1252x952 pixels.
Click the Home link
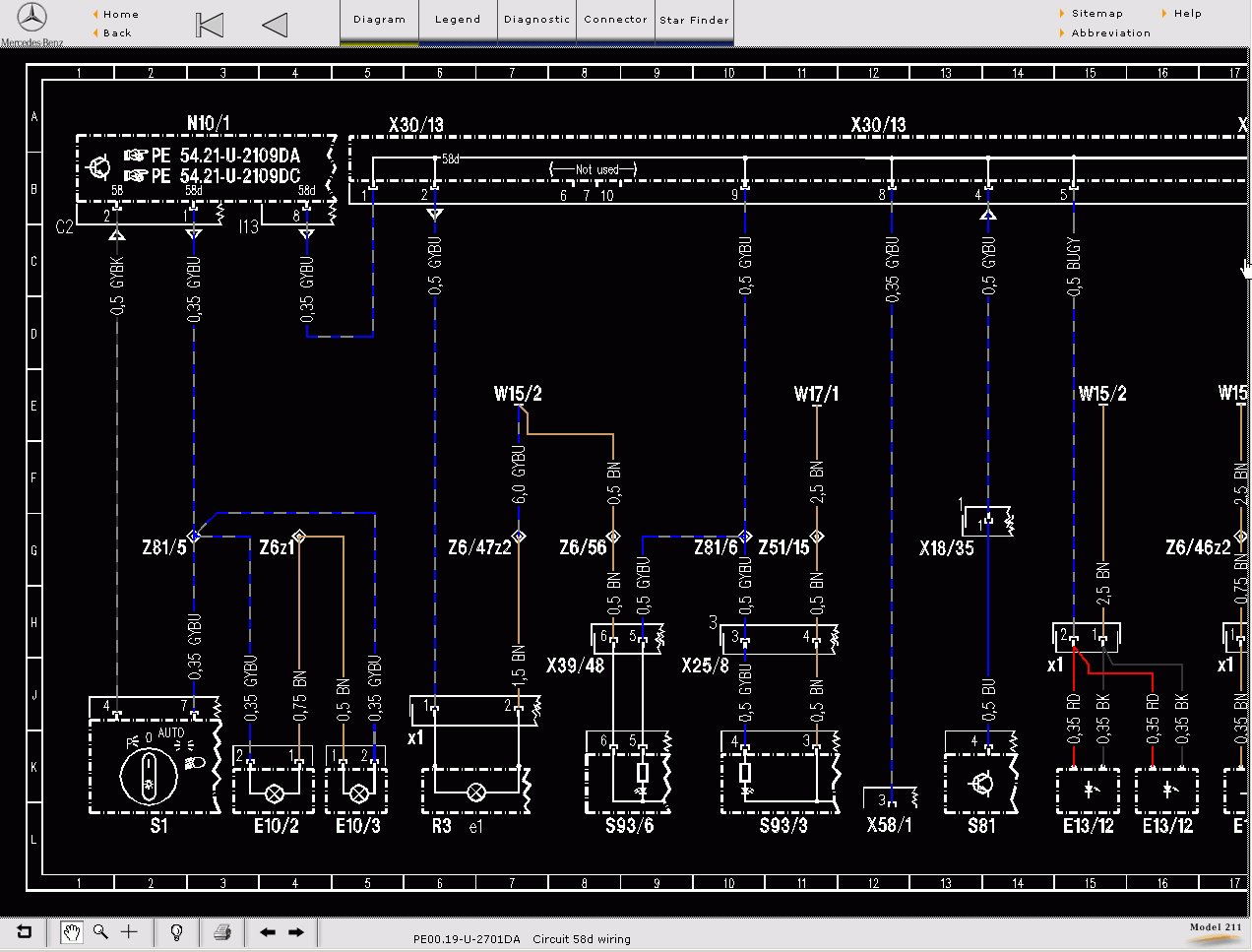pos(116,13)
